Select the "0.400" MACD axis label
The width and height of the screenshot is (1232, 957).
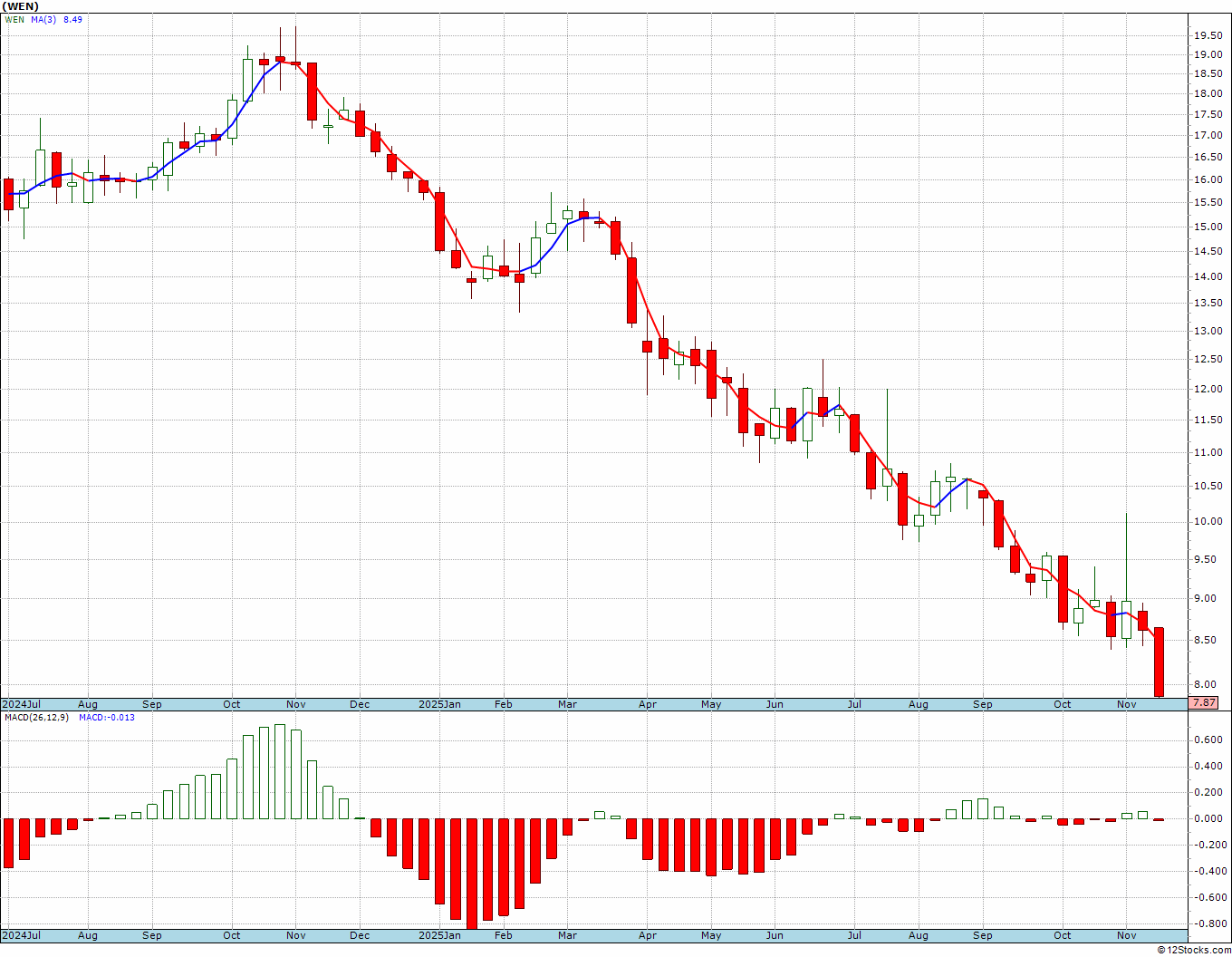[1209, 767]
